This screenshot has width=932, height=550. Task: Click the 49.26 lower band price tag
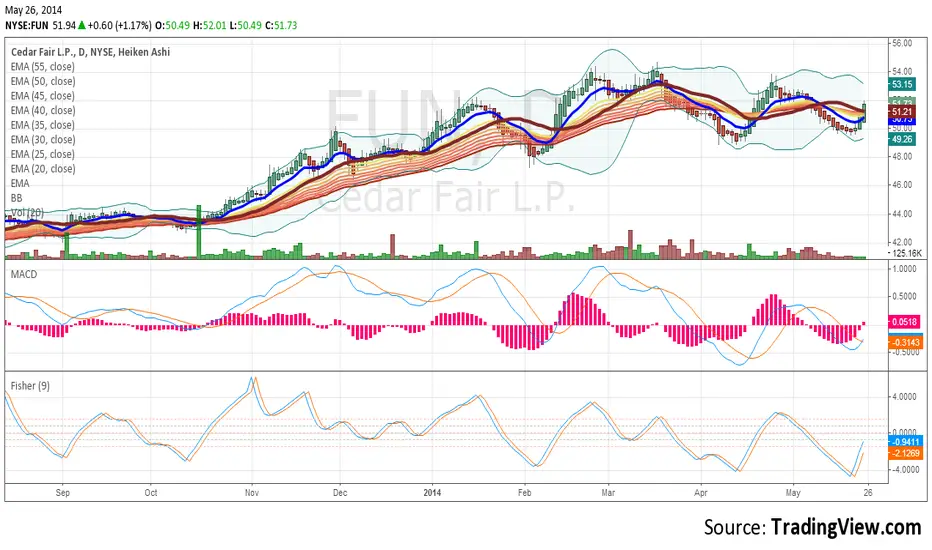pos(902,139)
